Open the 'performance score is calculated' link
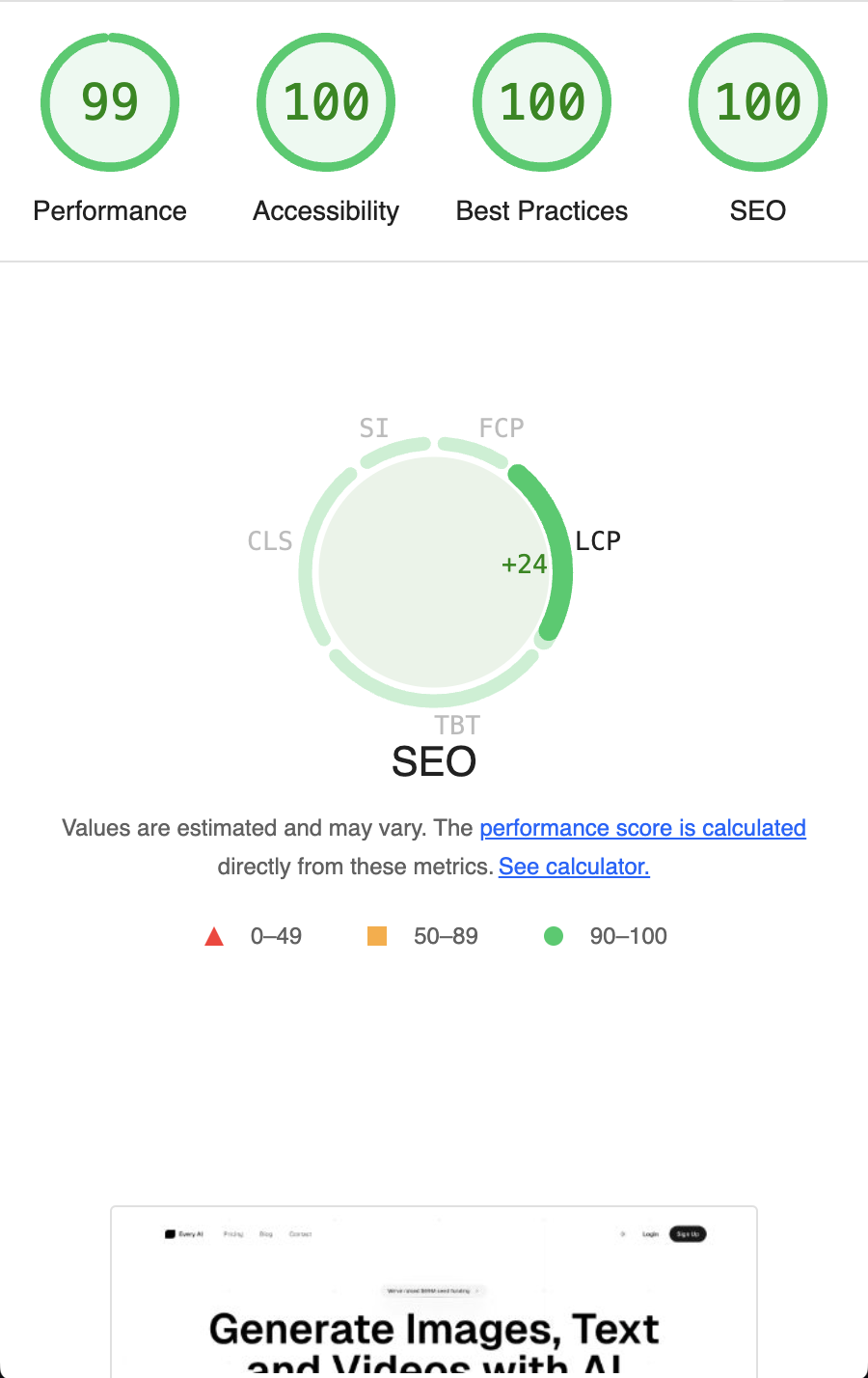868x1378 pixels. pyautogui.click(x=642, y=828)
